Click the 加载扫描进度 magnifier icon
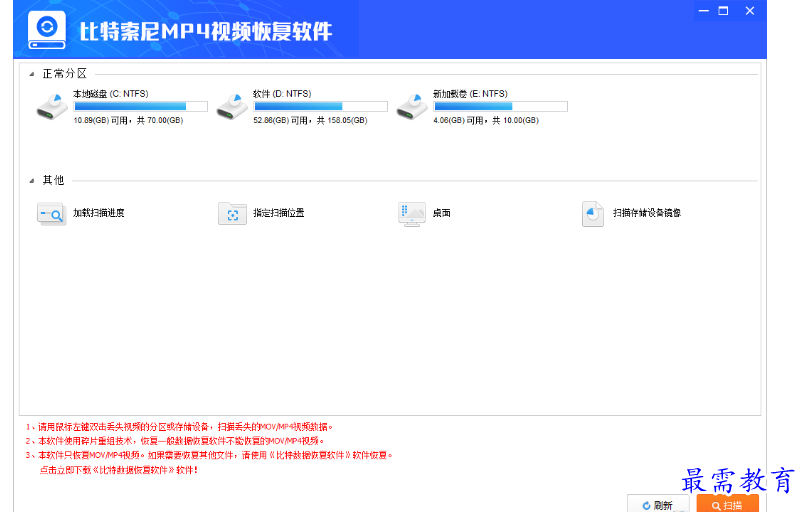803x512 pixels. pyautogui.click(x=51, y=213)
